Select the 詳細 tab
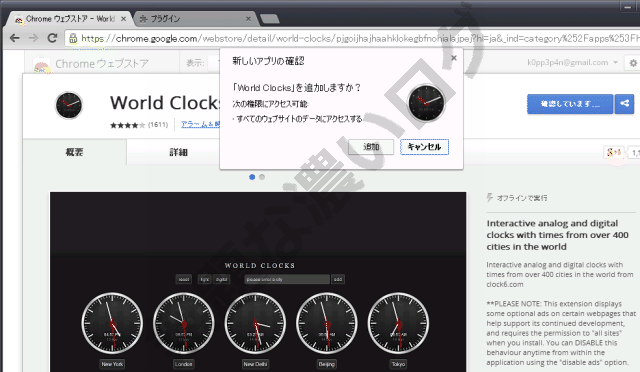 click(178, 152)
